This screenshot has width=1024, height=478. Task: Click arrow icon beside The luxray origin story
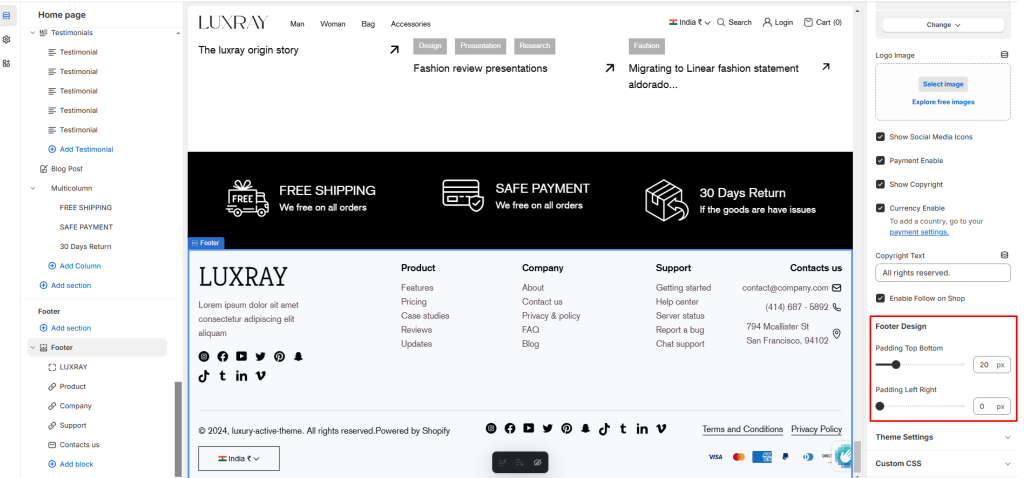[394, 50]
